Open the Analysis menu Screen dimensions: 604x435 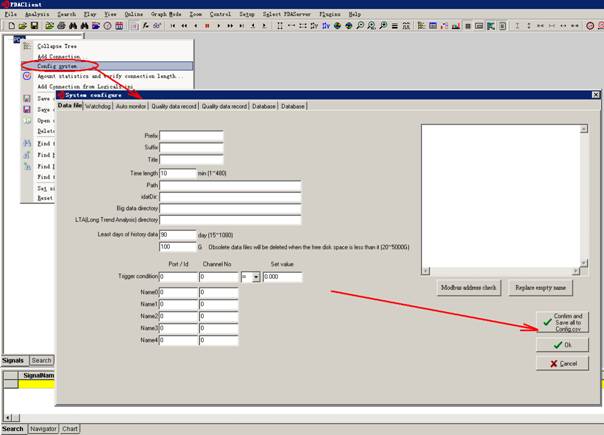pos(36,15)
